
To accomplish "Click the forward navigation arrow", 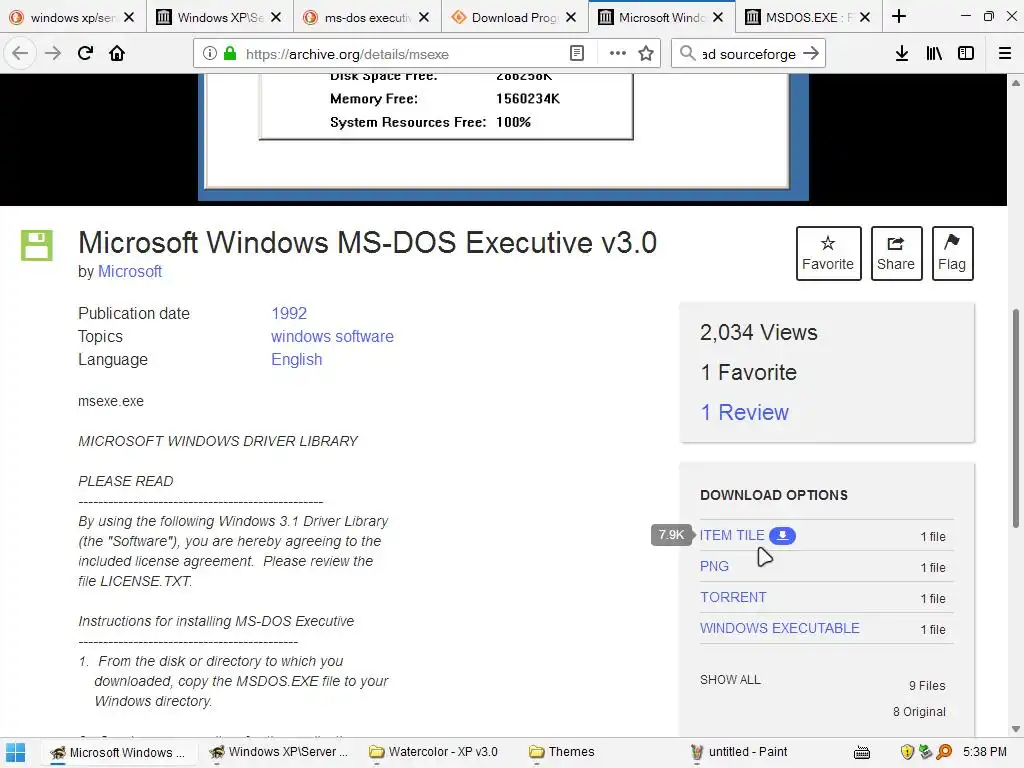I will click(53, 54).
